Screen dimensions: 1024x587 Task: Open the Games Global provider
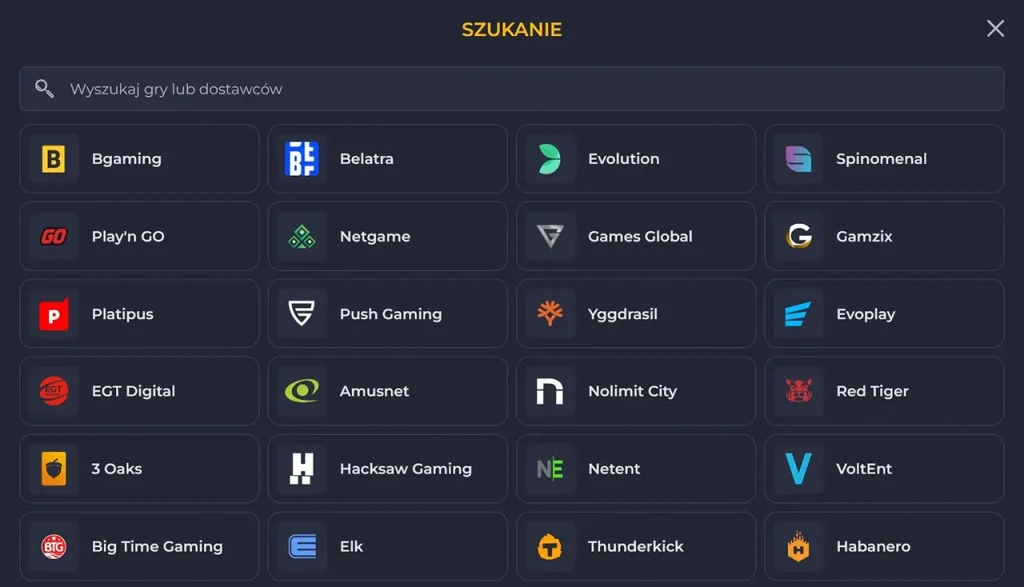pyautogui.click(x=636, y=236)
